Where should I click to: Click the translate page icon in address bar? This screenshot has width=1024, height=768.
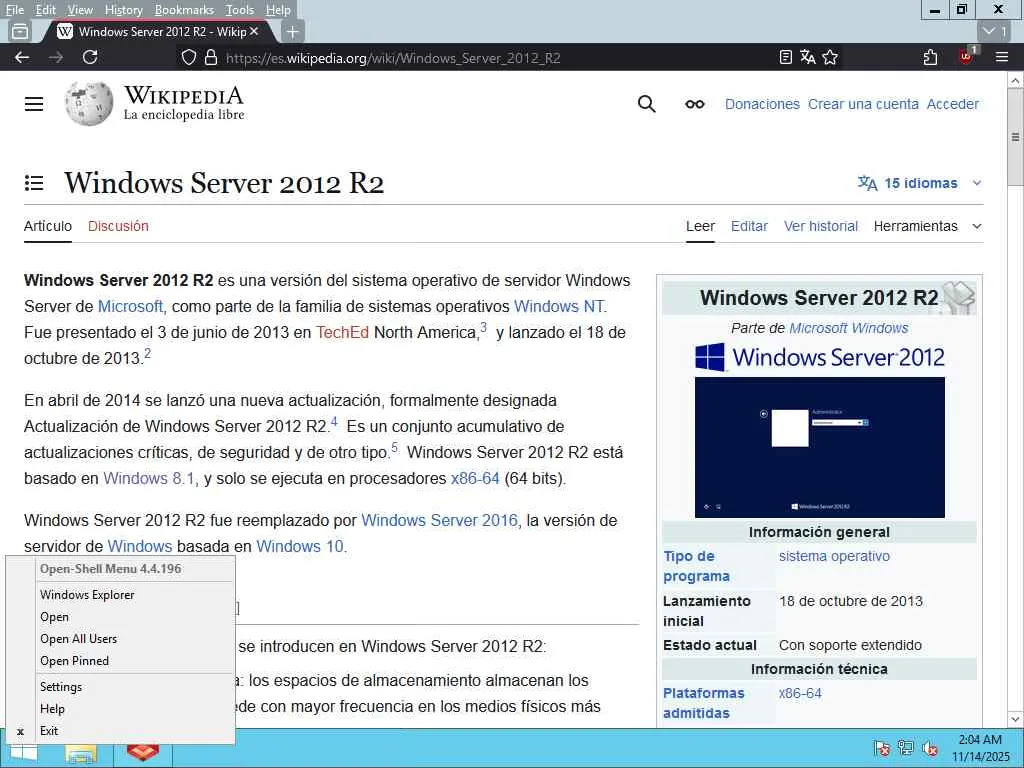[808, 57]
